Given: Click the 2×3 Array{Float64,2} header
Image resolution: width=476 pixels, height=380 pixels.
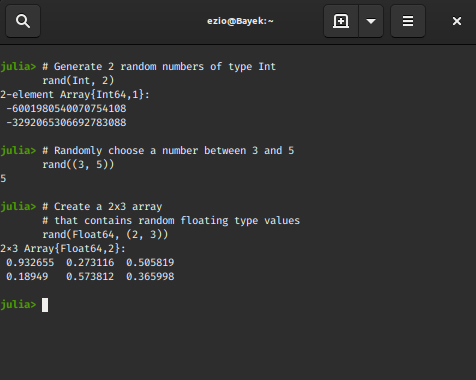Looking at the screenshot, I should [x=63, y=248].
